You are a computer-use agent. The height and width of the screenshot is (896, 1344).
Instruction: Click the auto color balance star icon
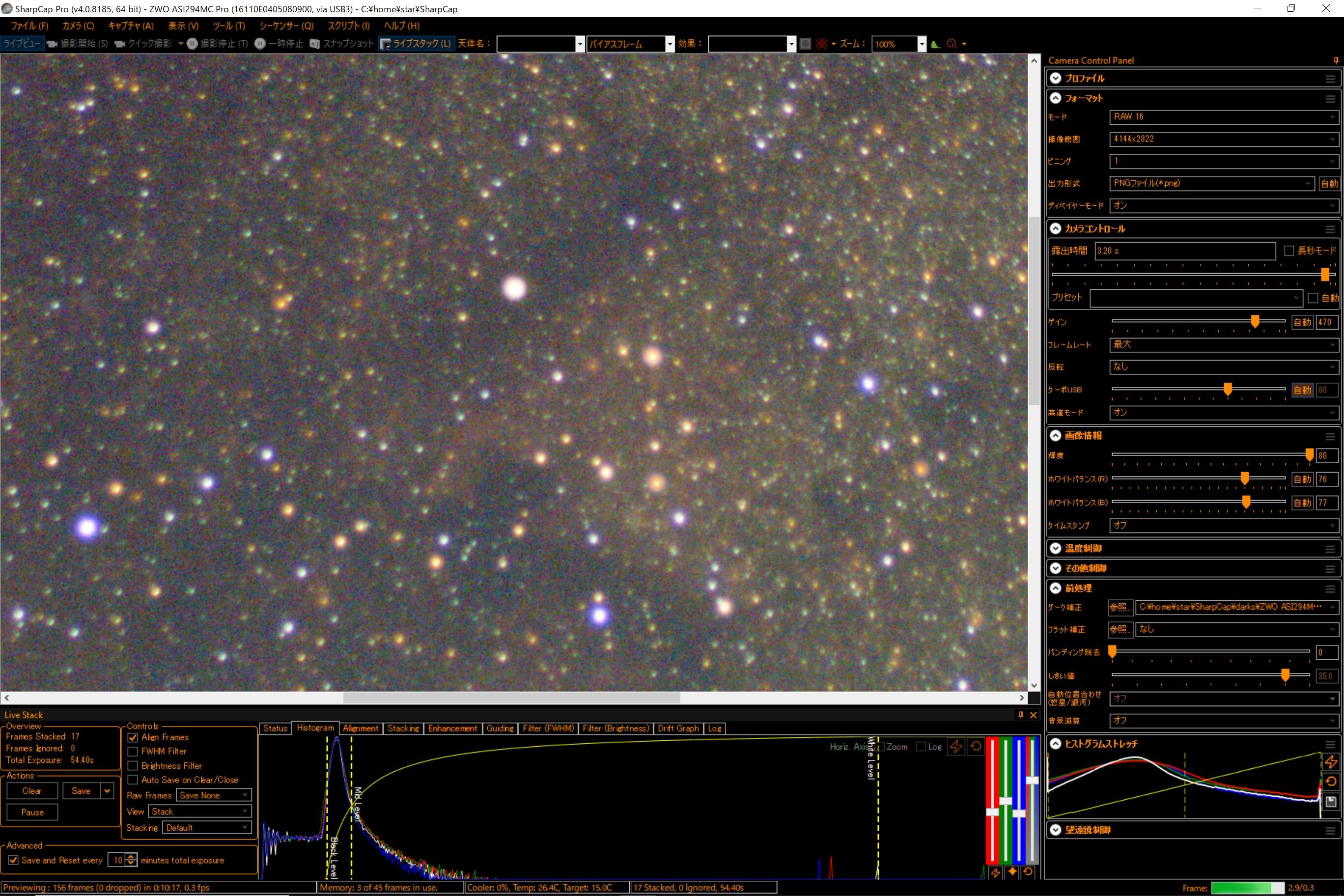tap(1012, 872)
